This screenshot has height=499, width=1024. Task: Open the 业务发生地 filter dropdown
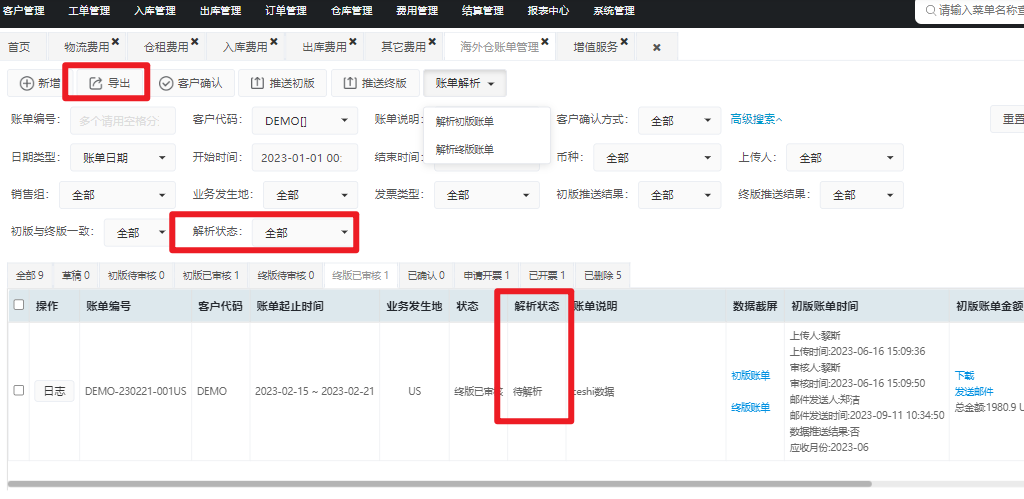coord(310,195)
